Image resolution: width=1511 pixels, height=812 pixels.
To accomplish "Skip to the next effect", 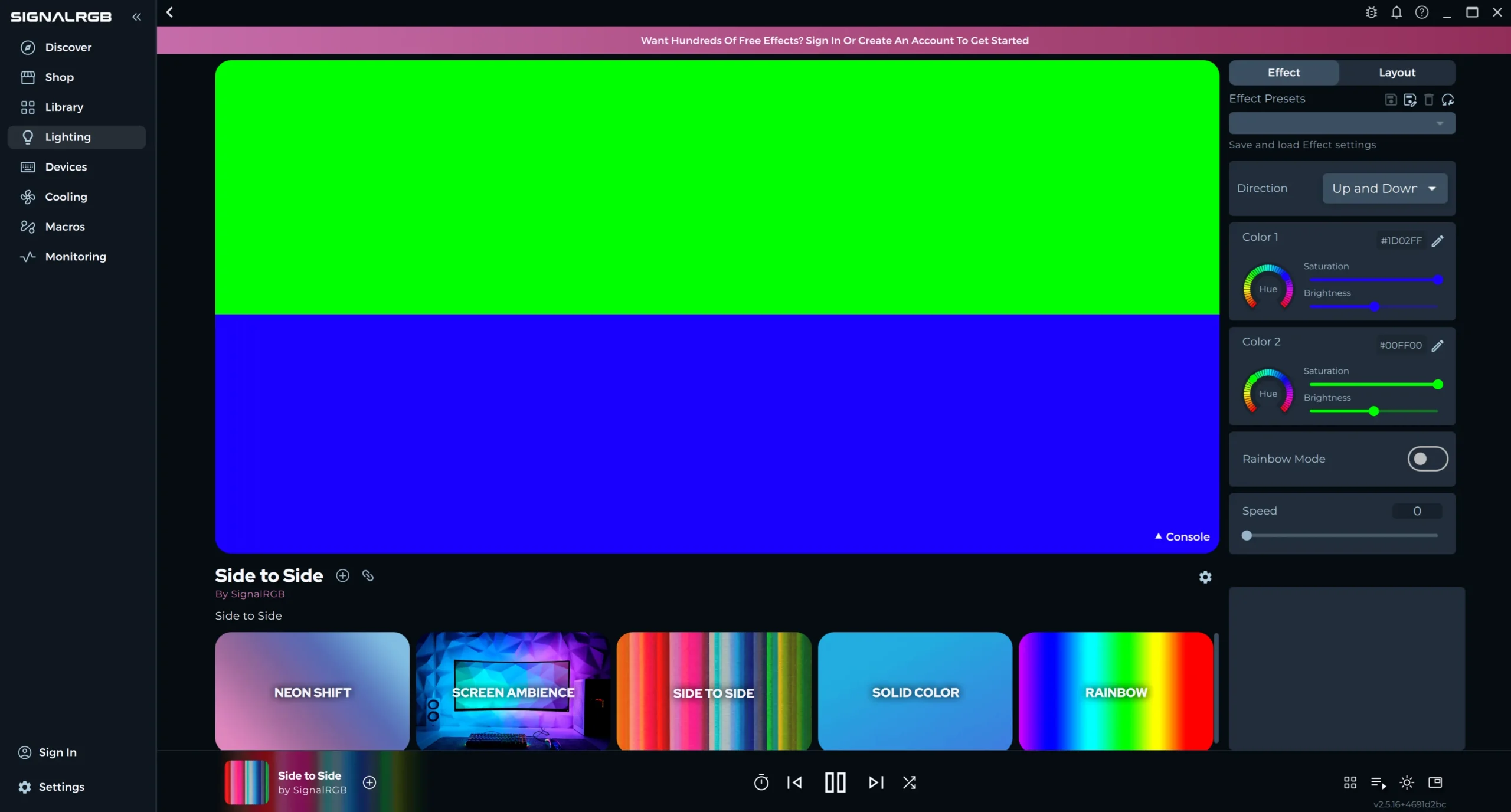I will [x=876, y=782].
